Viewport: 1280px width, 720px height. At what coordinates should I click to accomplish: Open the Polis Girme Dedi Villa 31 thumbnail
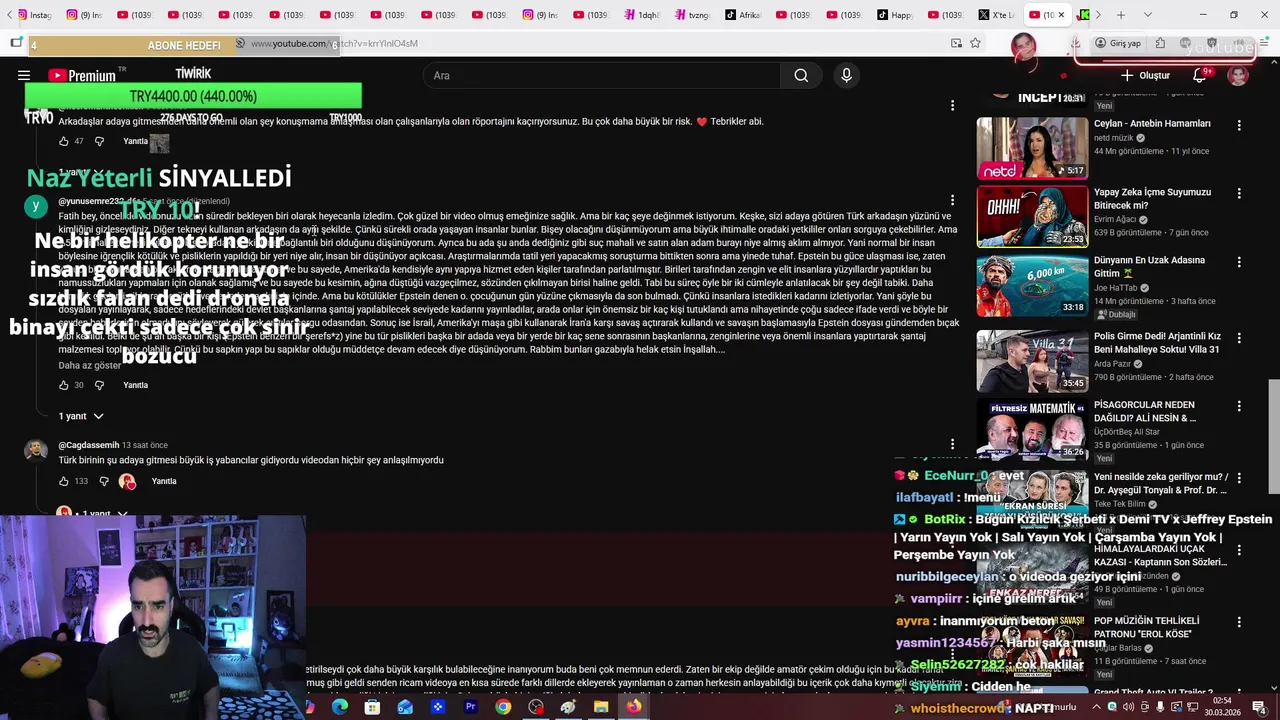point(1032,361)
